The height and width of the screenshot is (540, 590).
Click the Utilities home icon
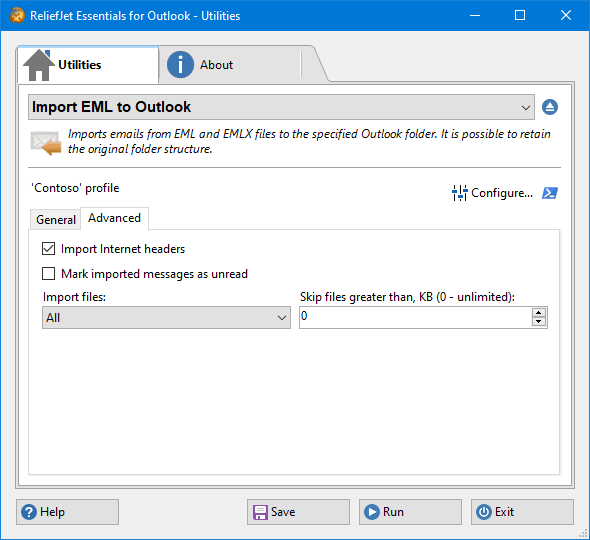(38, 65)
